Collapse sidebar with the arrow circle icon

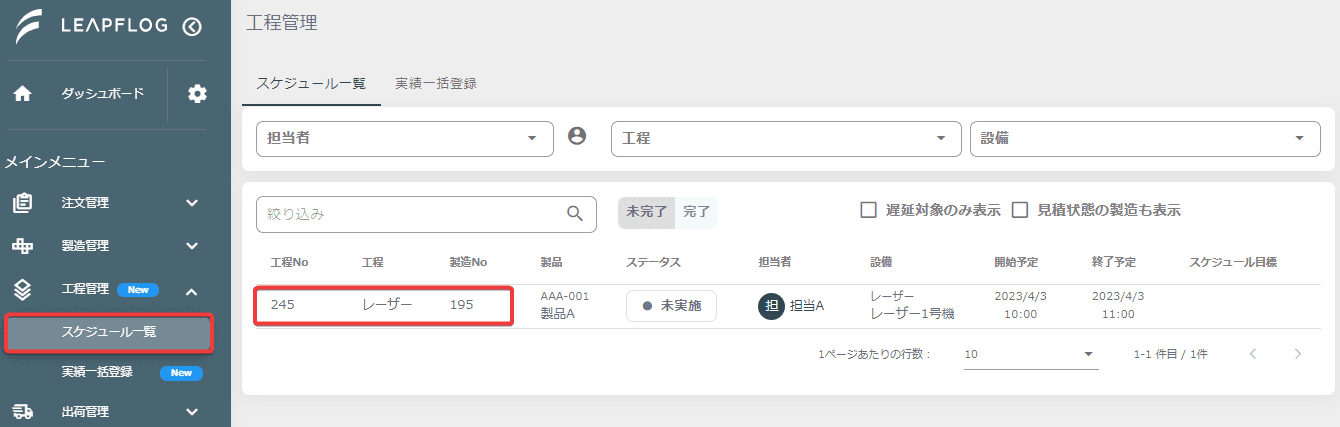click(x=193, y=27)
